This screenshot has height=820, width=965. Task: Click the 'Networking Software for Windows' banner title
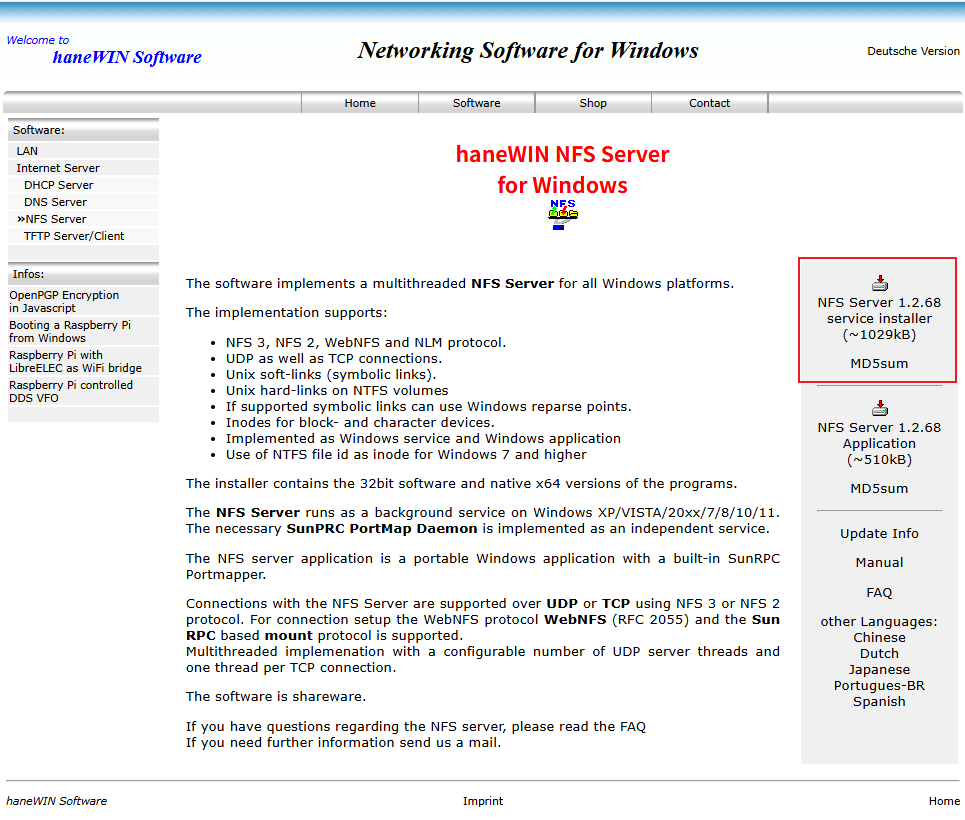point(528,50)
